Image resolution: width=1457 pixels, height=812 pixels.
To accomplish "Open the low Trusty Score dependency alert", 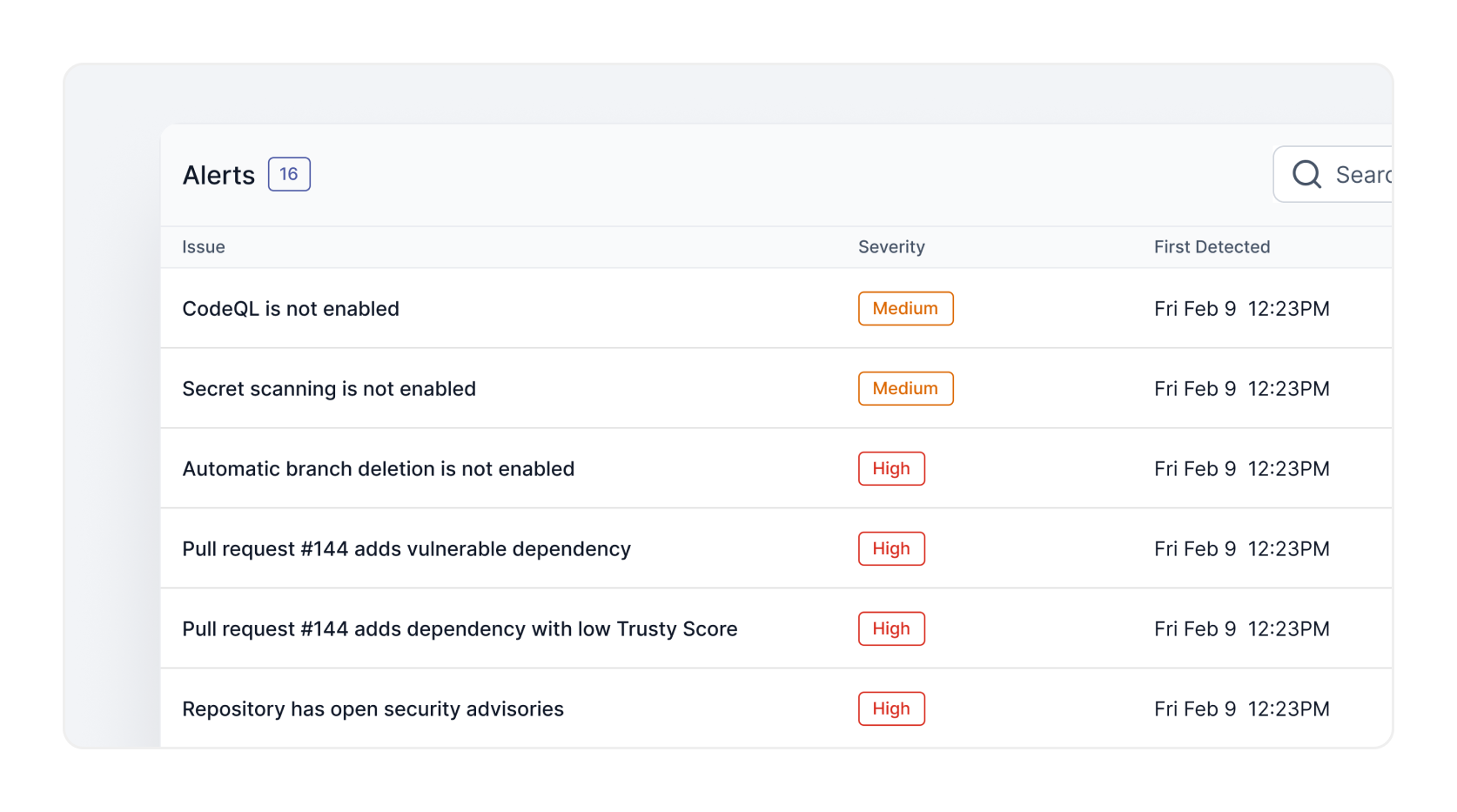I will coord(460,629).
